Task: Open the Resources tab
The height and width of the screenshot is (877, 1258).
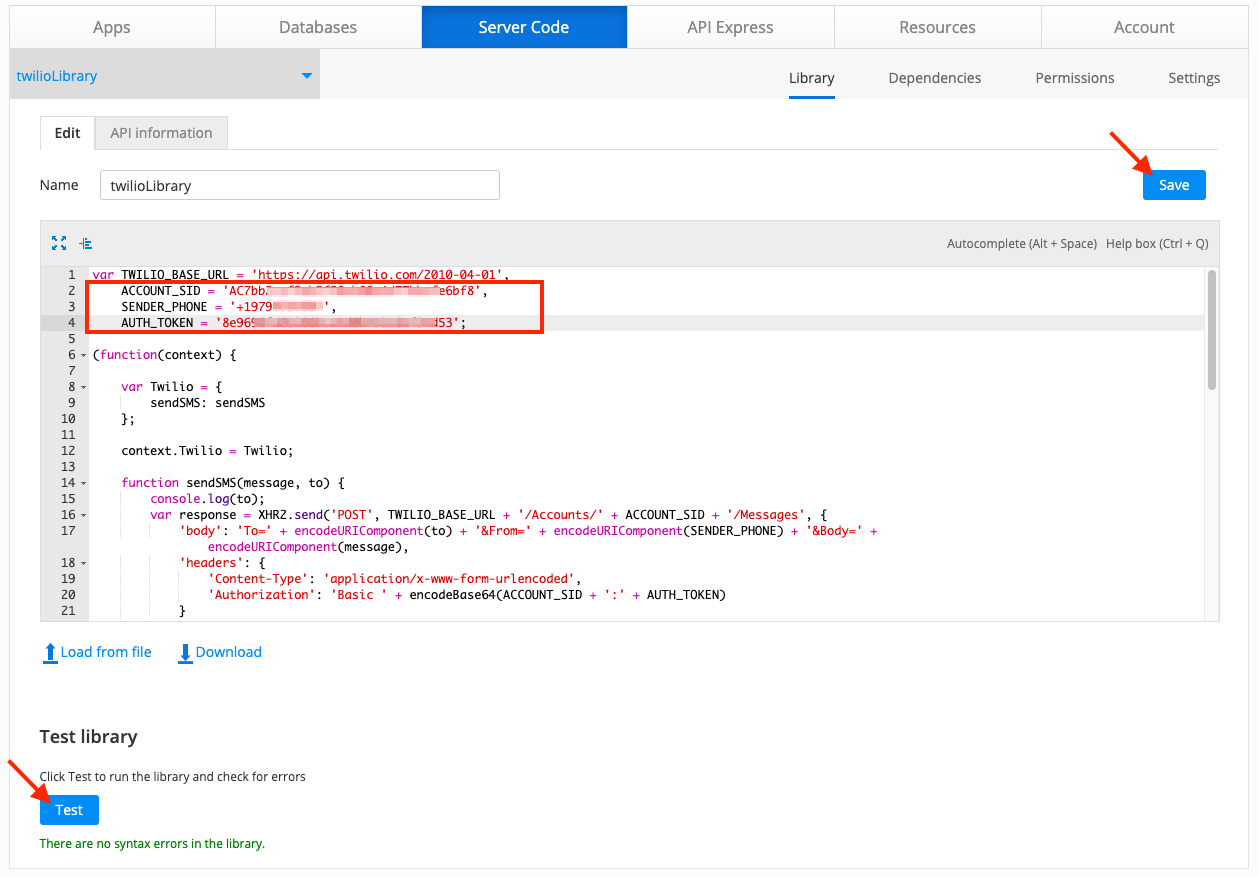Action: tap(938, 27)
